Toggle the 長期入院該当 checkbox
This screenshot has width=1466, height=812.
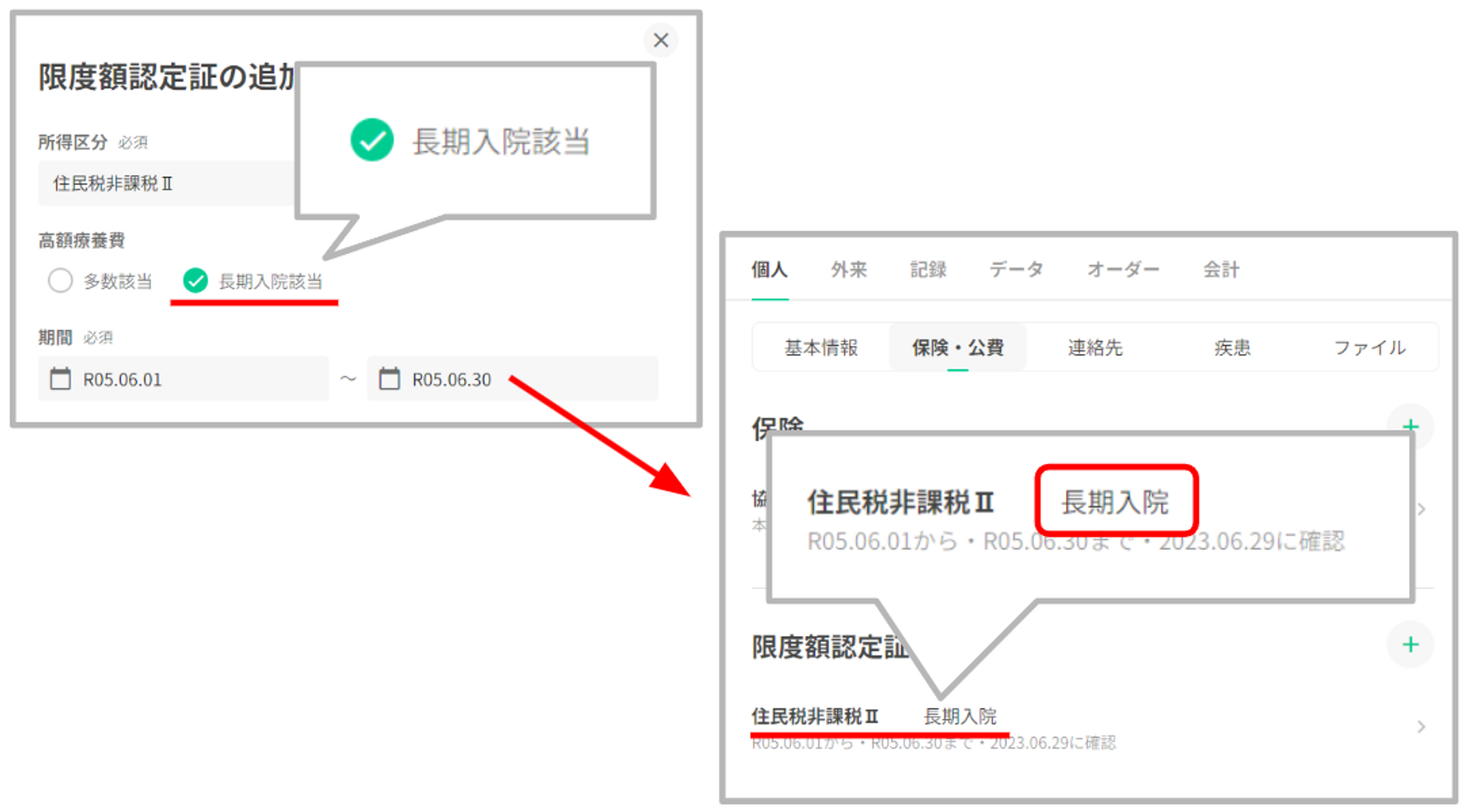coord(196,281)
